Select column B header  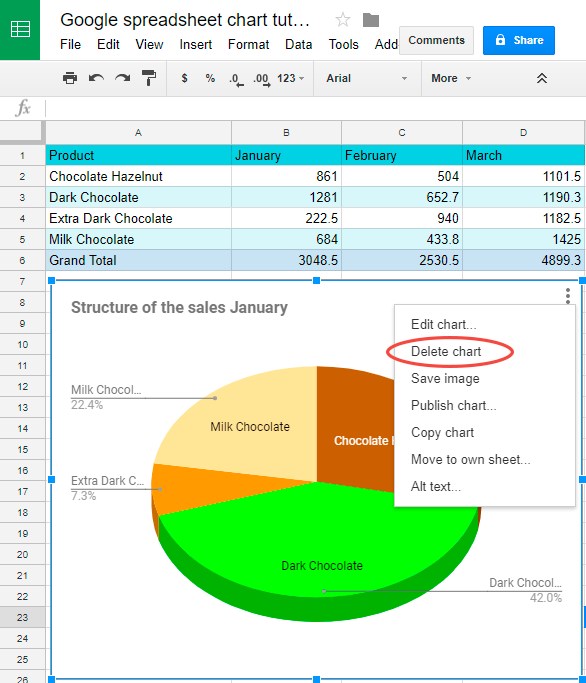[x=286, y=132]
